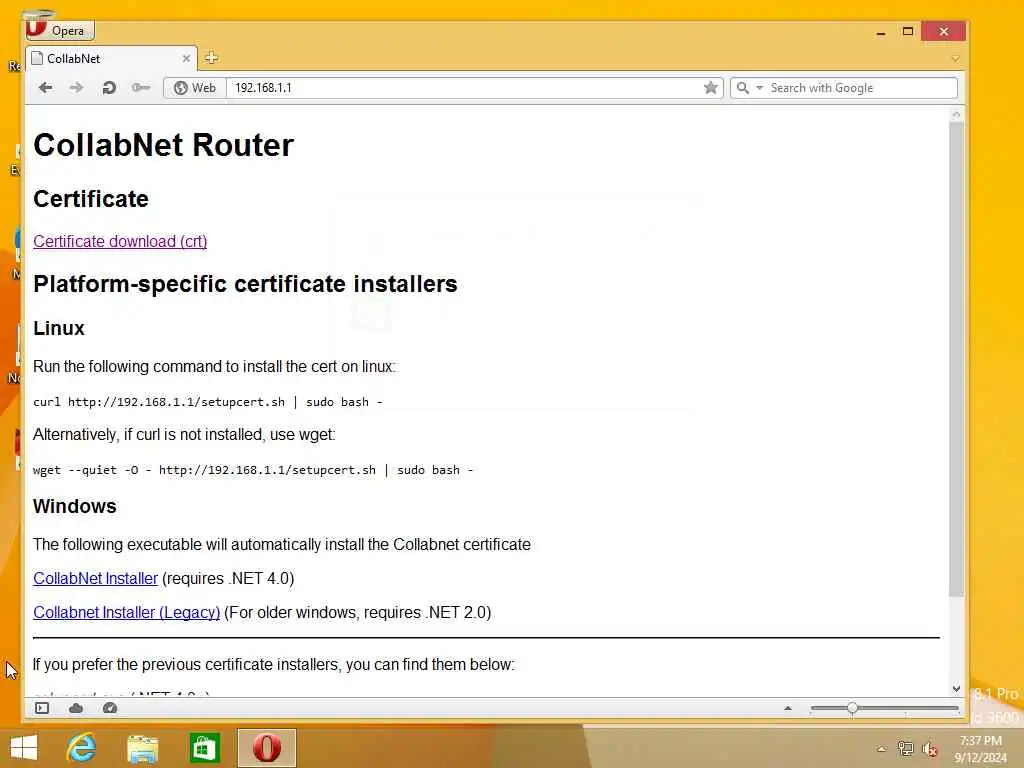Image resolution: width=1024 pixels, height=768 pixels.
Task: Open Windows Store from taskbar
Action: (x=204, y=748)
